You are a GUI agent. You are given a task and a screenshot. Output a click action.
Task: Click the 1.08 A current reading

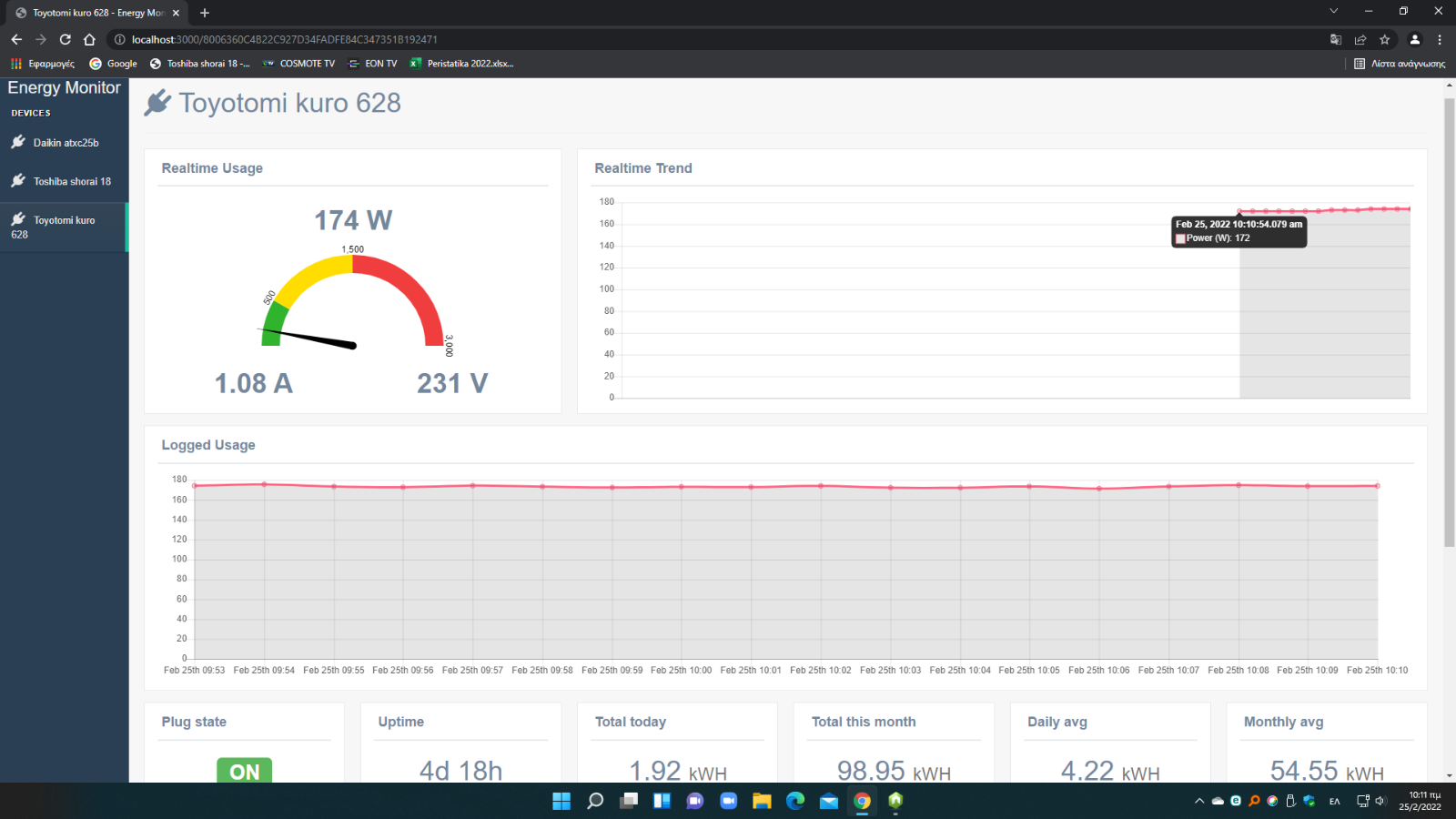(253, 383)
